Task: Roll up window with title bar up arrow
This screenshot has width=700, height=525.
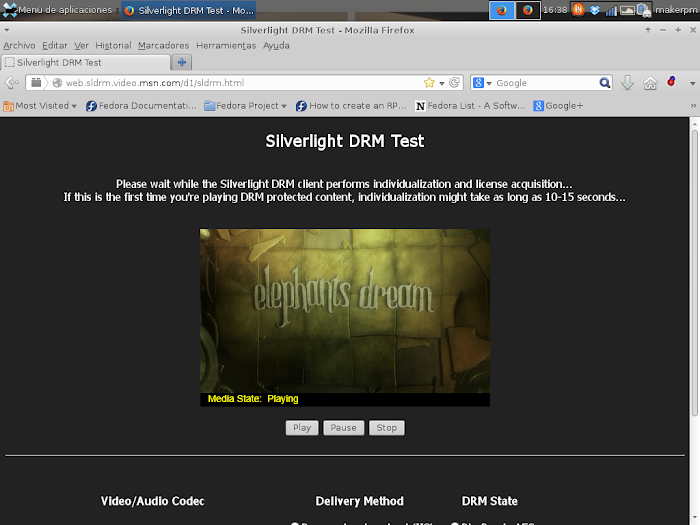Action: [648, 30]
